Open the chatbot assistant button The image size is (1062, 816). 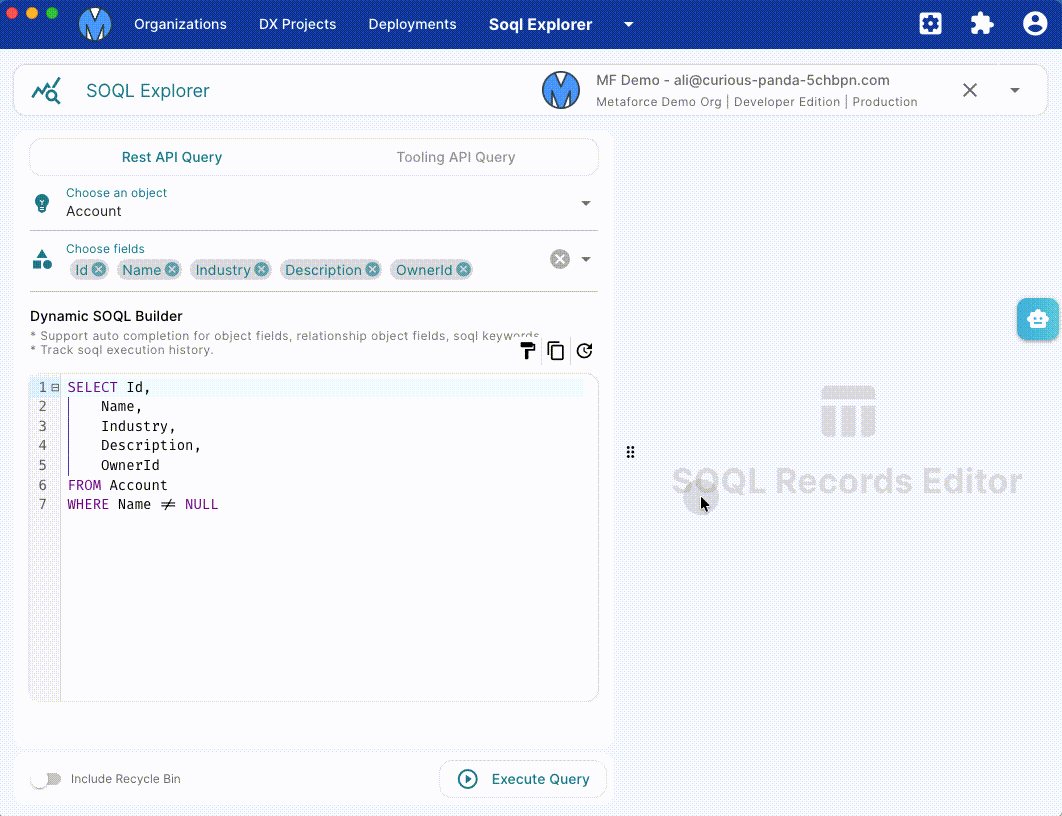pos(1037,319)
